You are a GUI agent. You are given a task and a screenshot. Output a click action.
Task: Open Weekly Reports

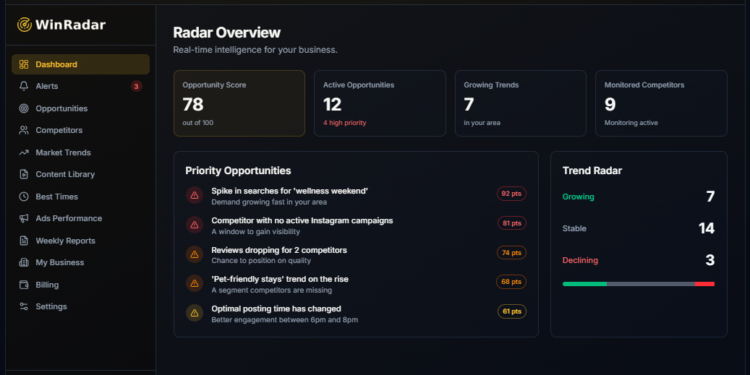tap(80, 241)
